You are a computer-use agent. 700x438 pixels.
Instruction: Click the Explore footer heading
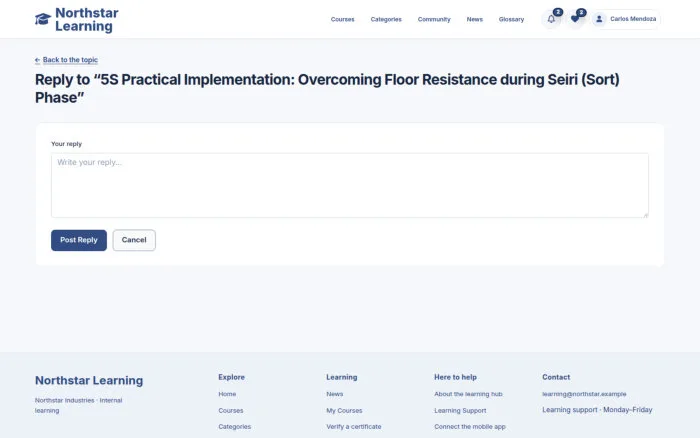tap(231, 377)
